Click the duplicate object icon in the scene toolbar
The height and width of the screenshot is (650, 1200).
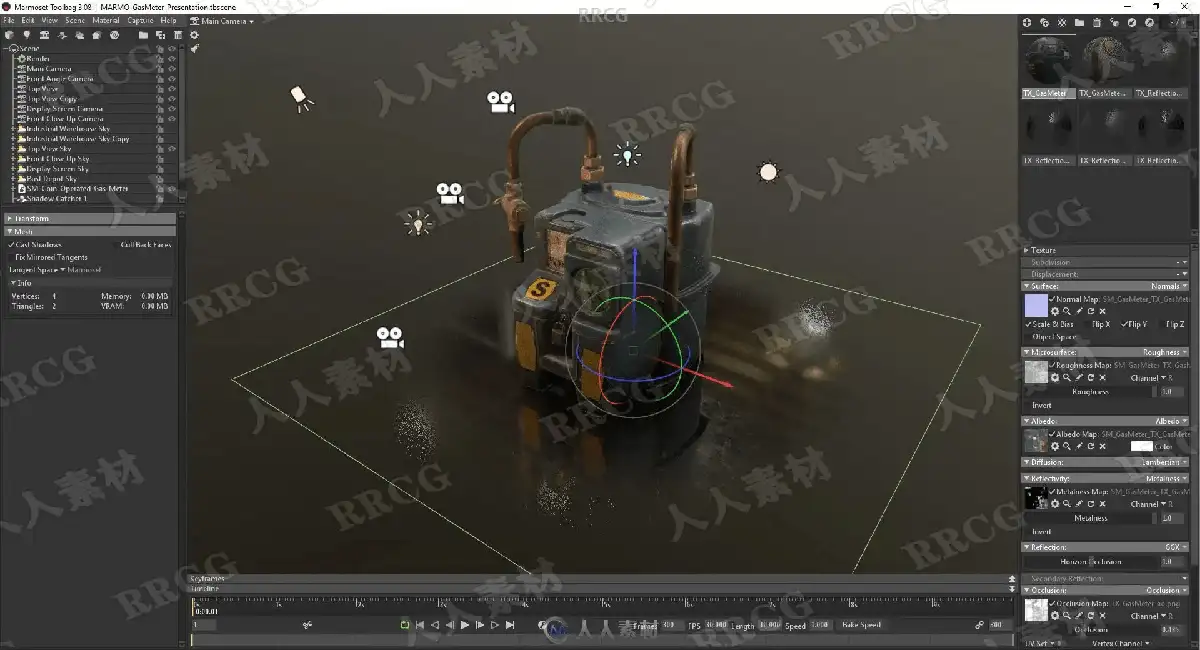(161, 35)
